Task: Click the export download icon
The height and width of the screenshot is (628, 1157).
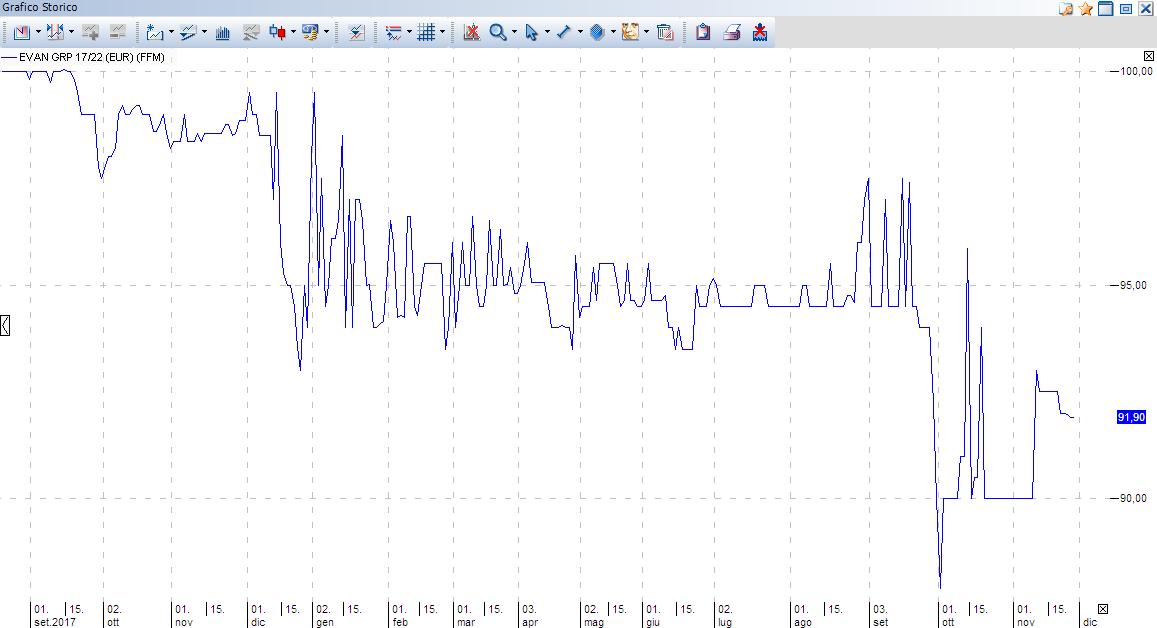Action: 760,33
